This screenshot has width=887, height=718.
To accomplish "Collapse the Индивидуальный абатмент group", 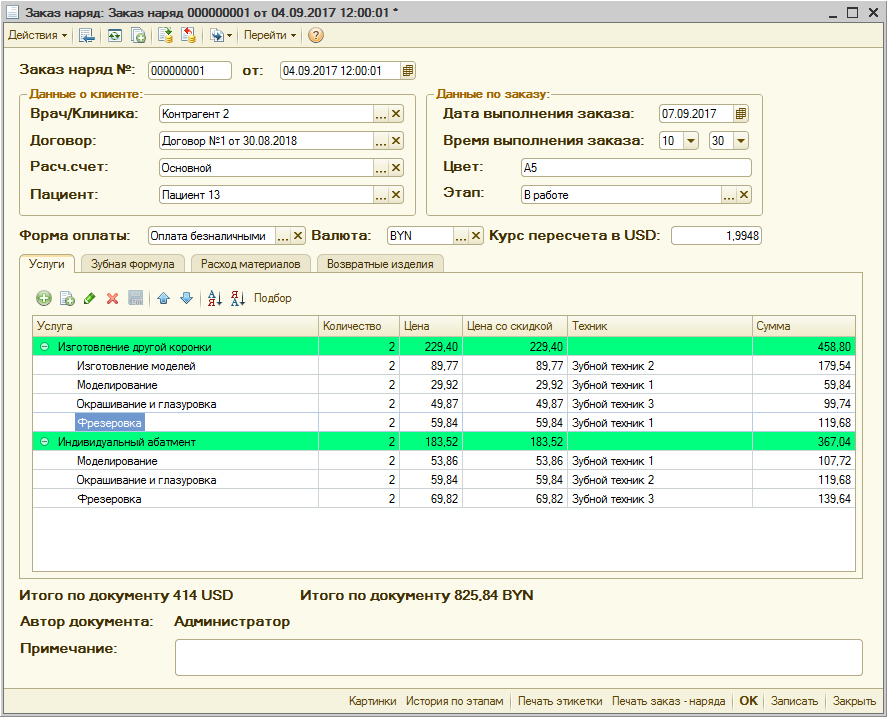I will [x=45, y=442].
